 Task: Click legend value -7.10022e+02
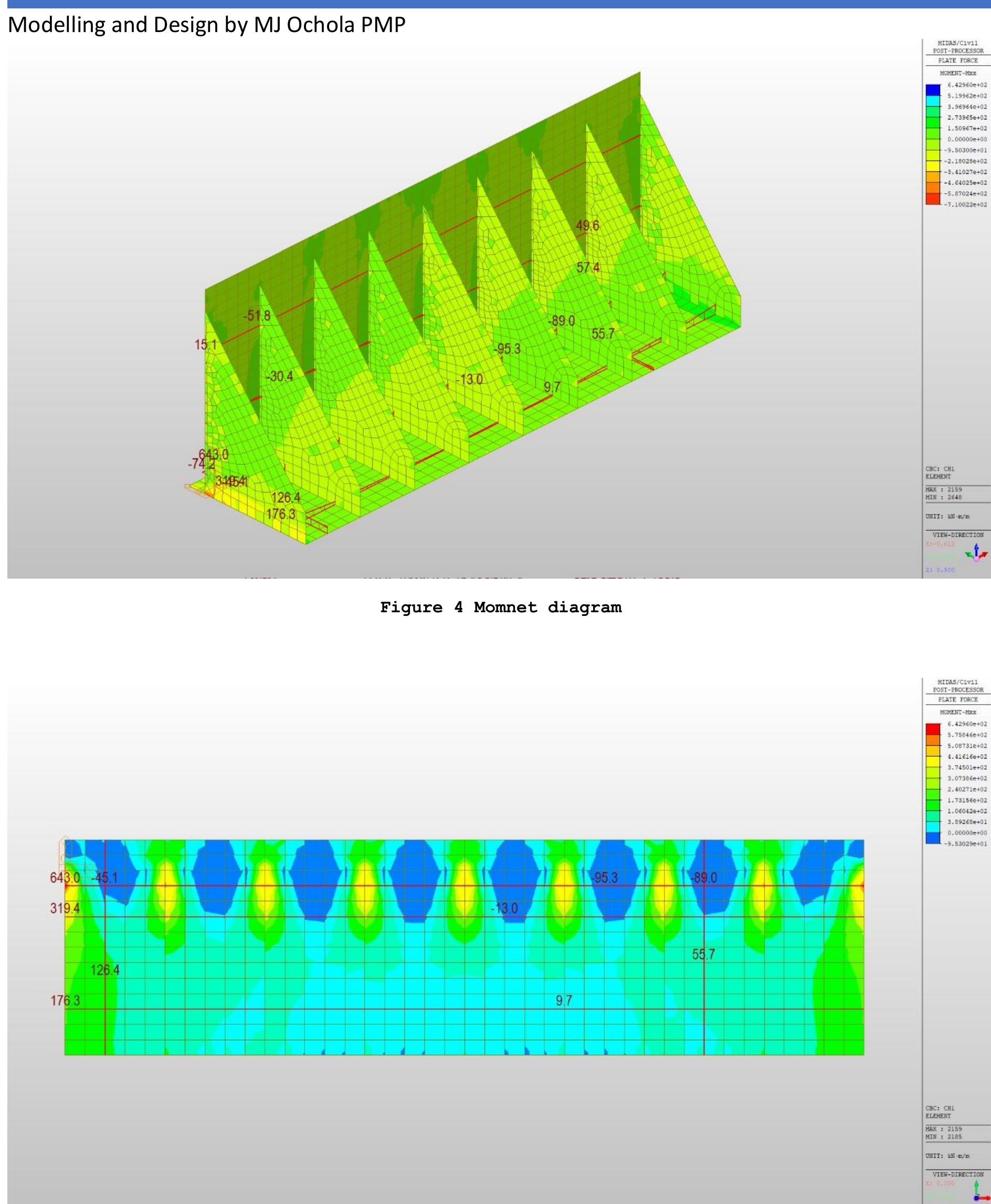click(x=965, y=204)
